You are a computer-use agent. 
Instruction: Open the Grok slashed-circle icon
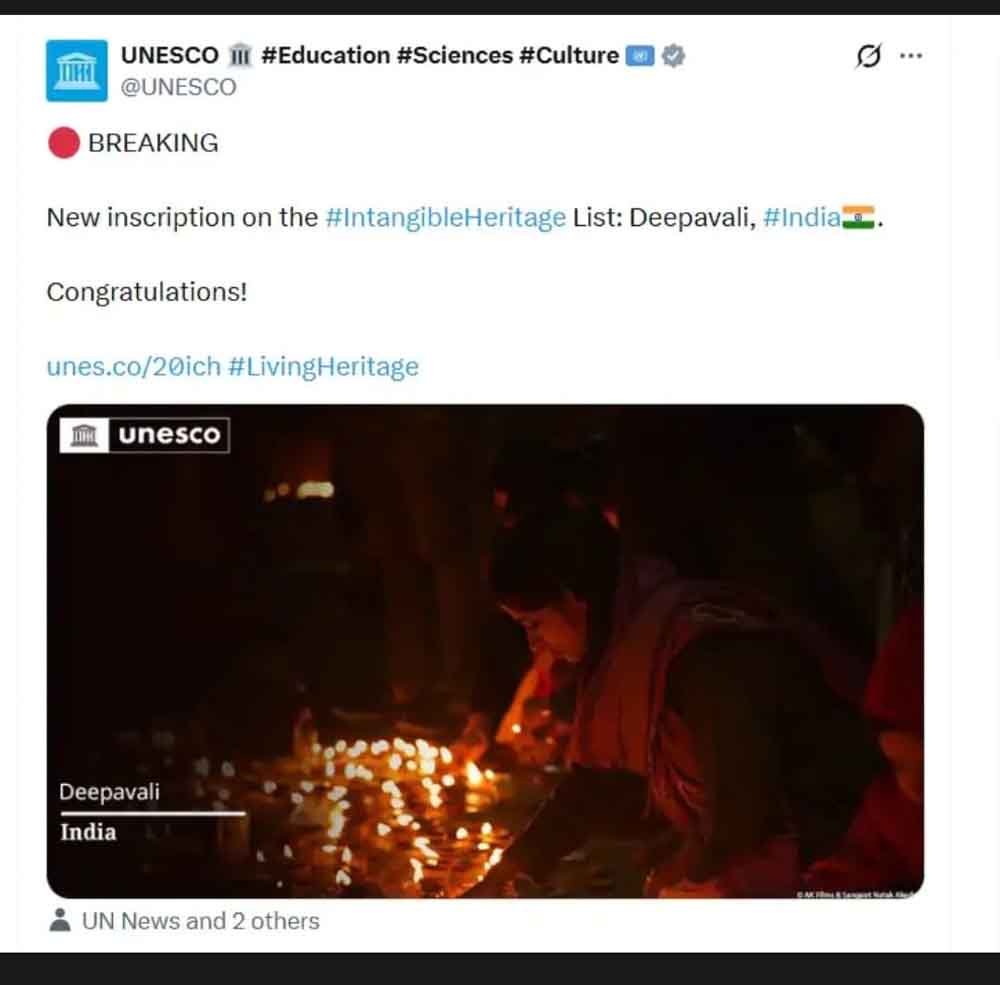click(868, 57)
